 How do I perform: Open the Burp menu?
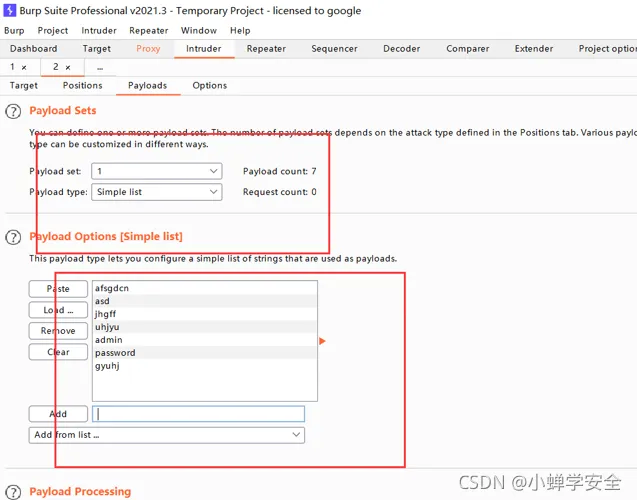click(14, 30)
